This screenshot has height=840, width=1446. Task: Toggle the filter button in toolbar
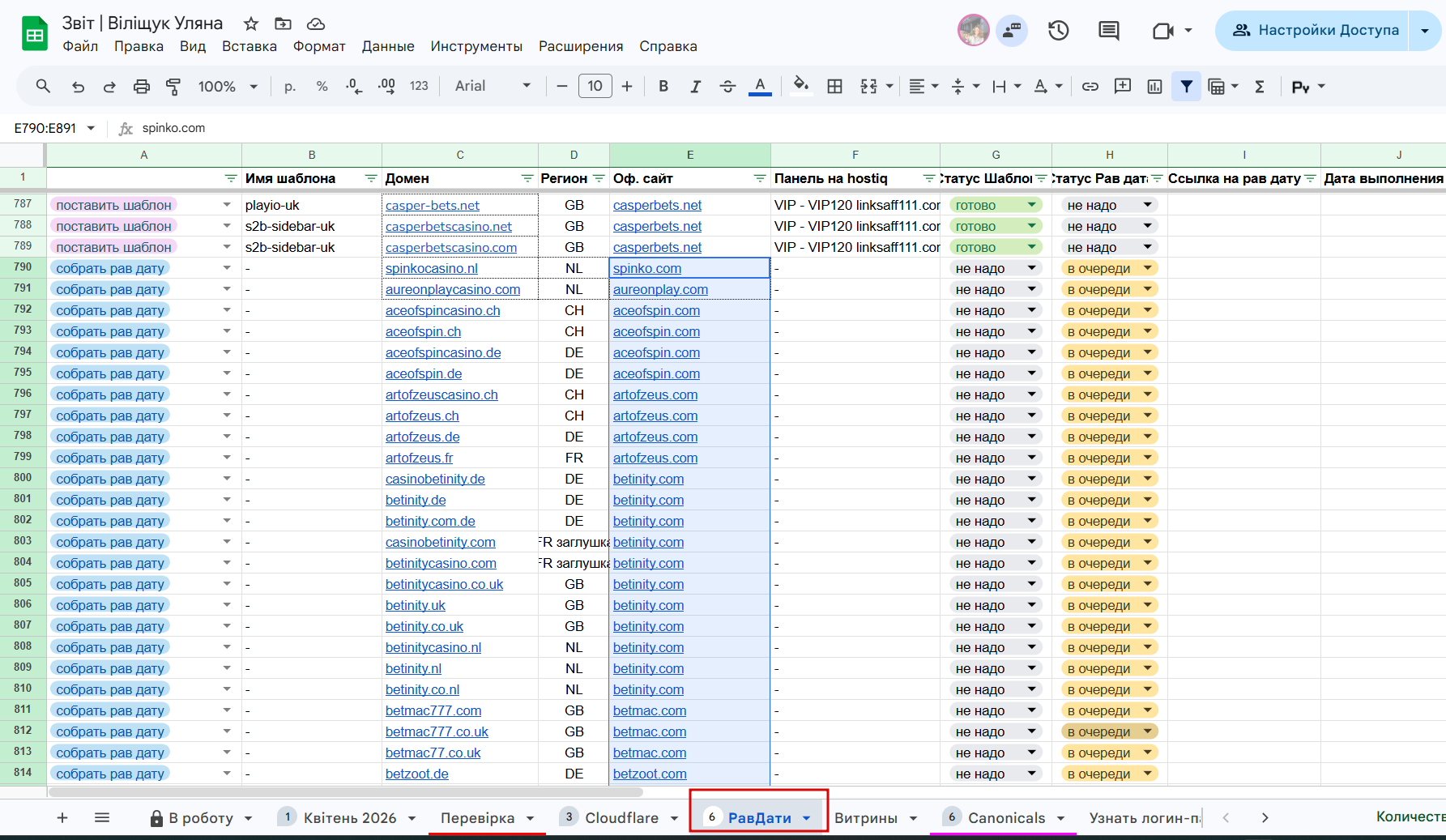pos(1186,87)
